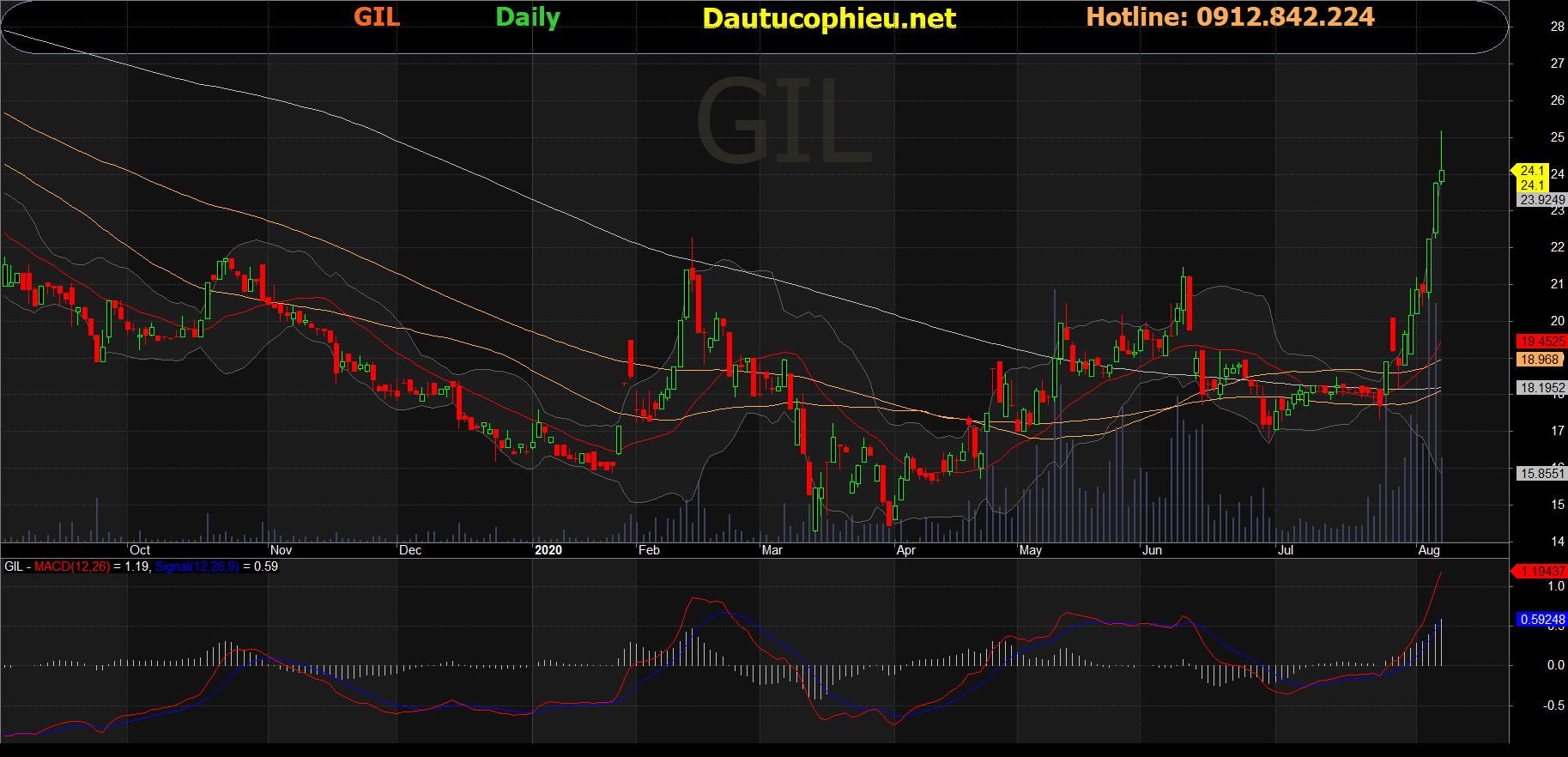Click the 18.1952 gray price tag
1568x757 pixels.
pos(1542,388)
